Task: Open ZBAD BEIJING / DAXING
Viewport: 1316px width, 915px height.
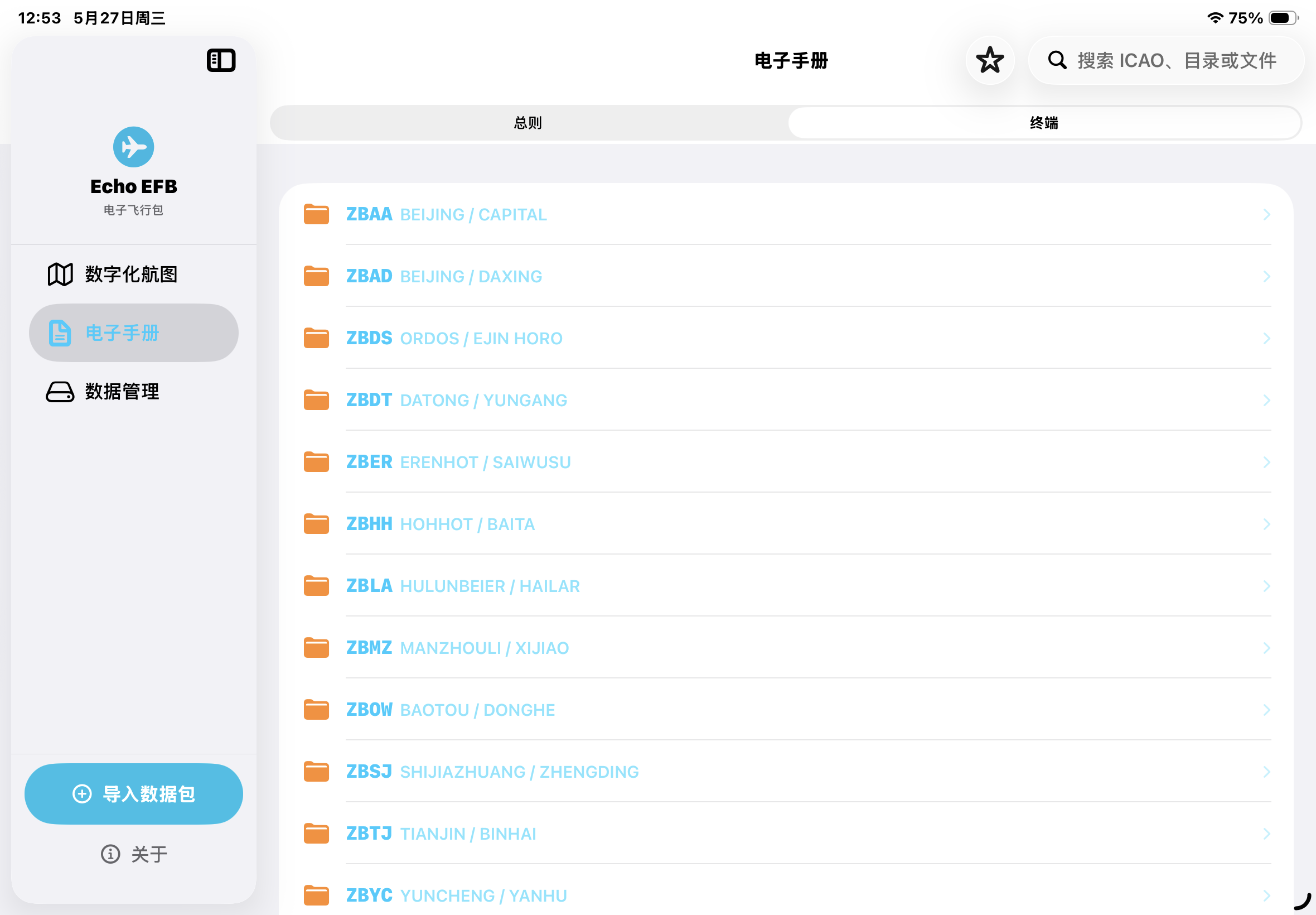Action: 786,276
